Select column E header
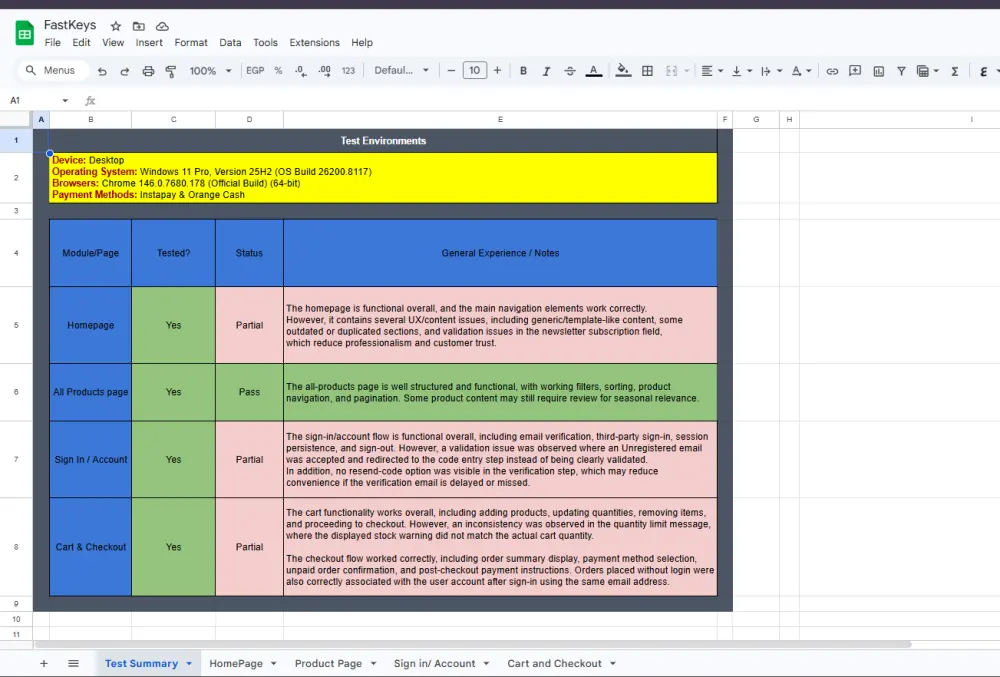The width and height of the screenshot is (1000, 677). click(x=500, y=119)
